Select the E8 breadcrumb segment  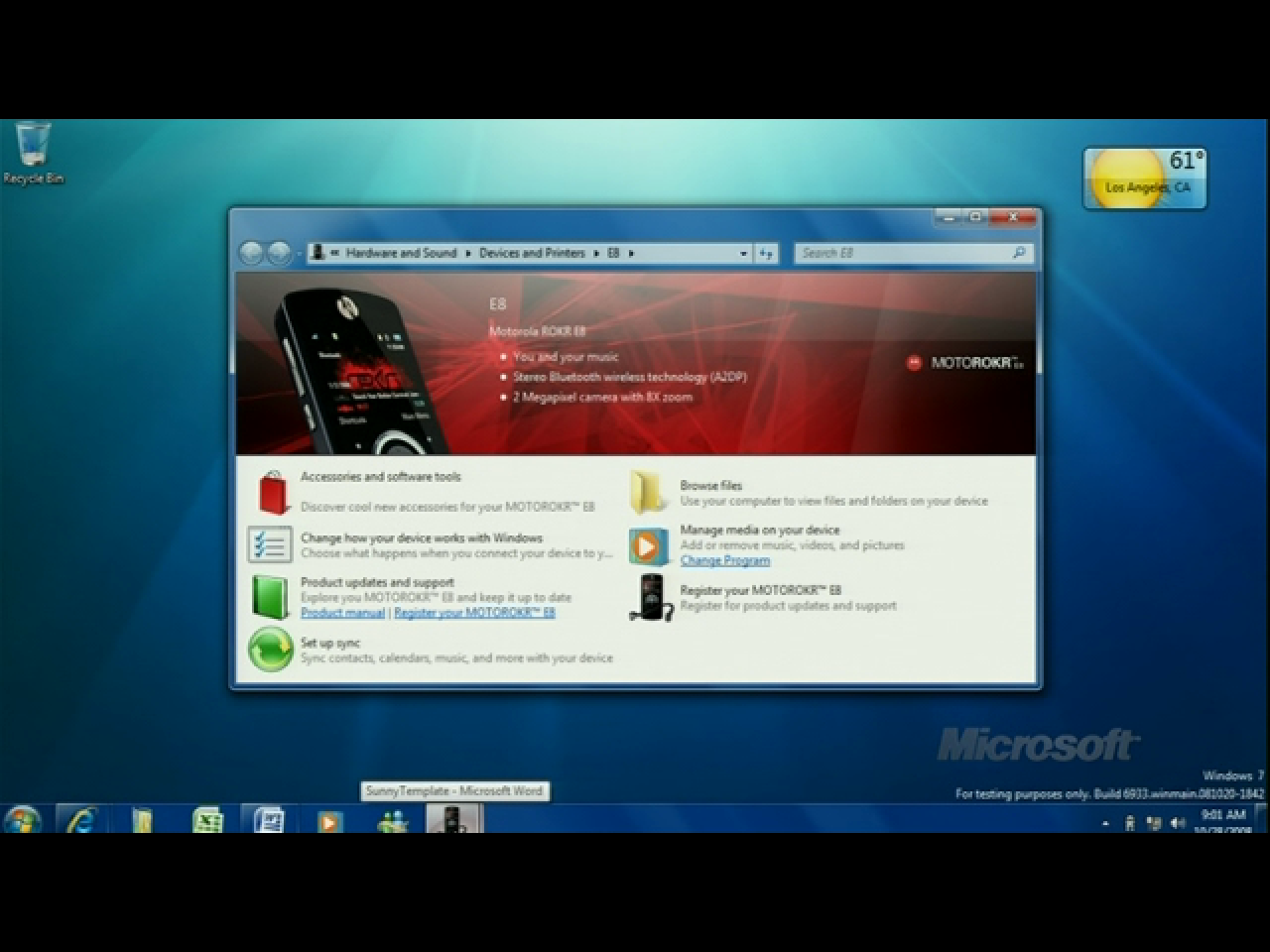point(613,253)
